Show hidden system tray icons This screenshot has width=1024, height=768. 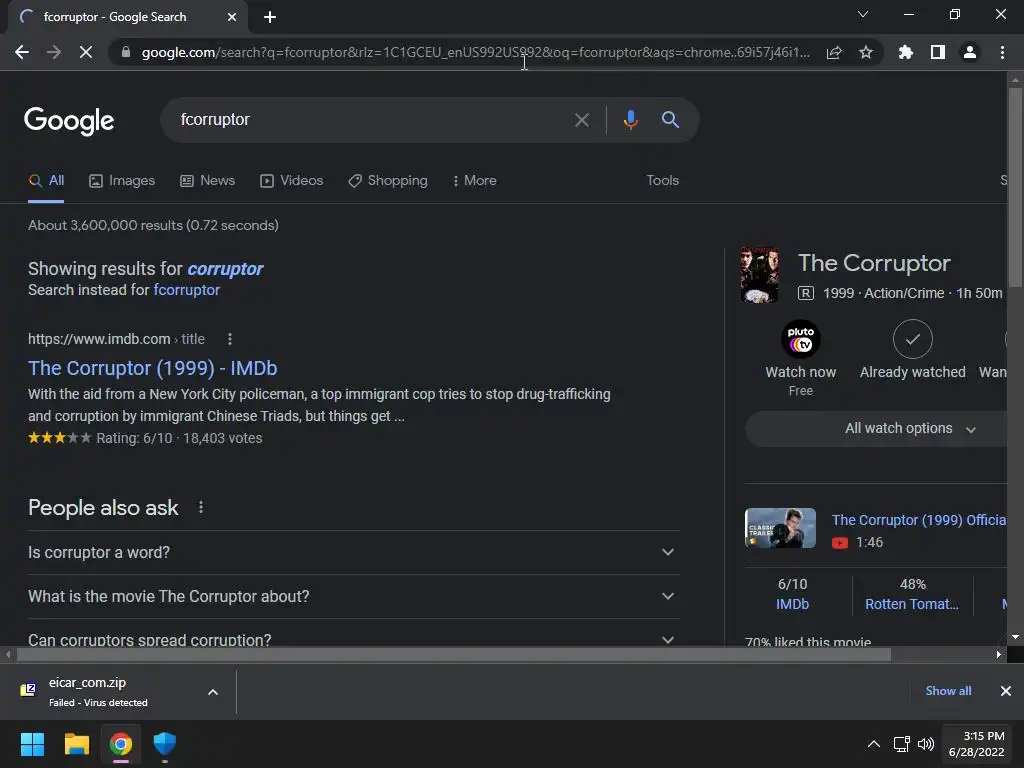pyautogui.click(x=873, y=744)
